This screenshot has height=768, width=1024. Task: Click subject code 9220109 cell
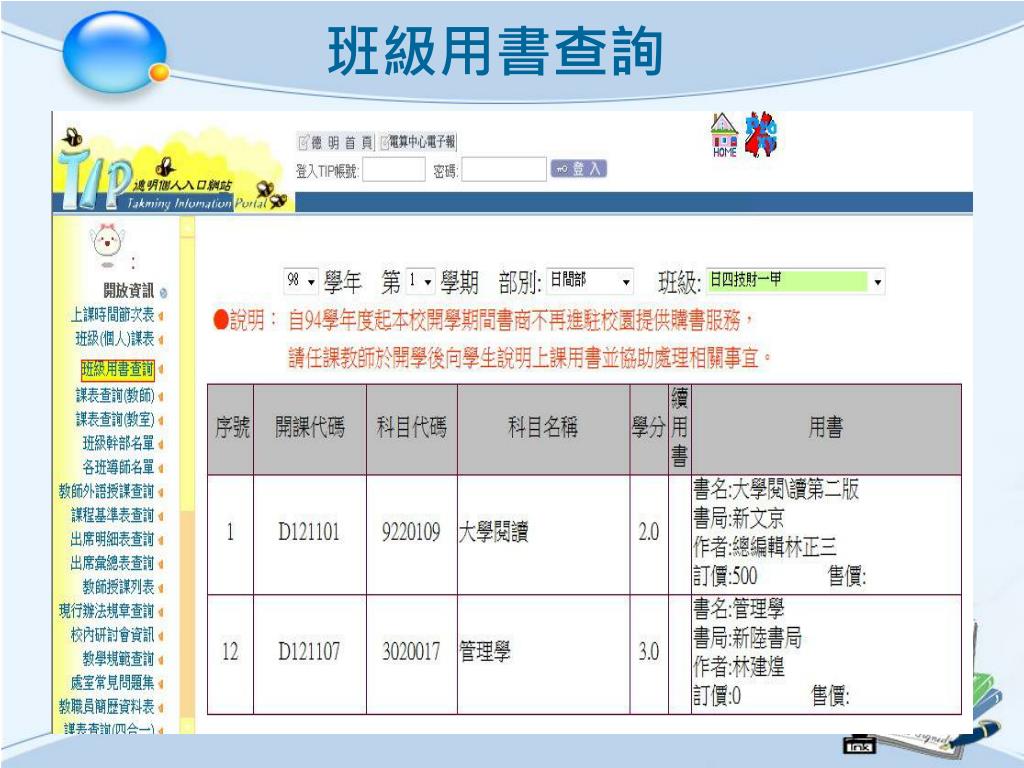click(411, 533)
